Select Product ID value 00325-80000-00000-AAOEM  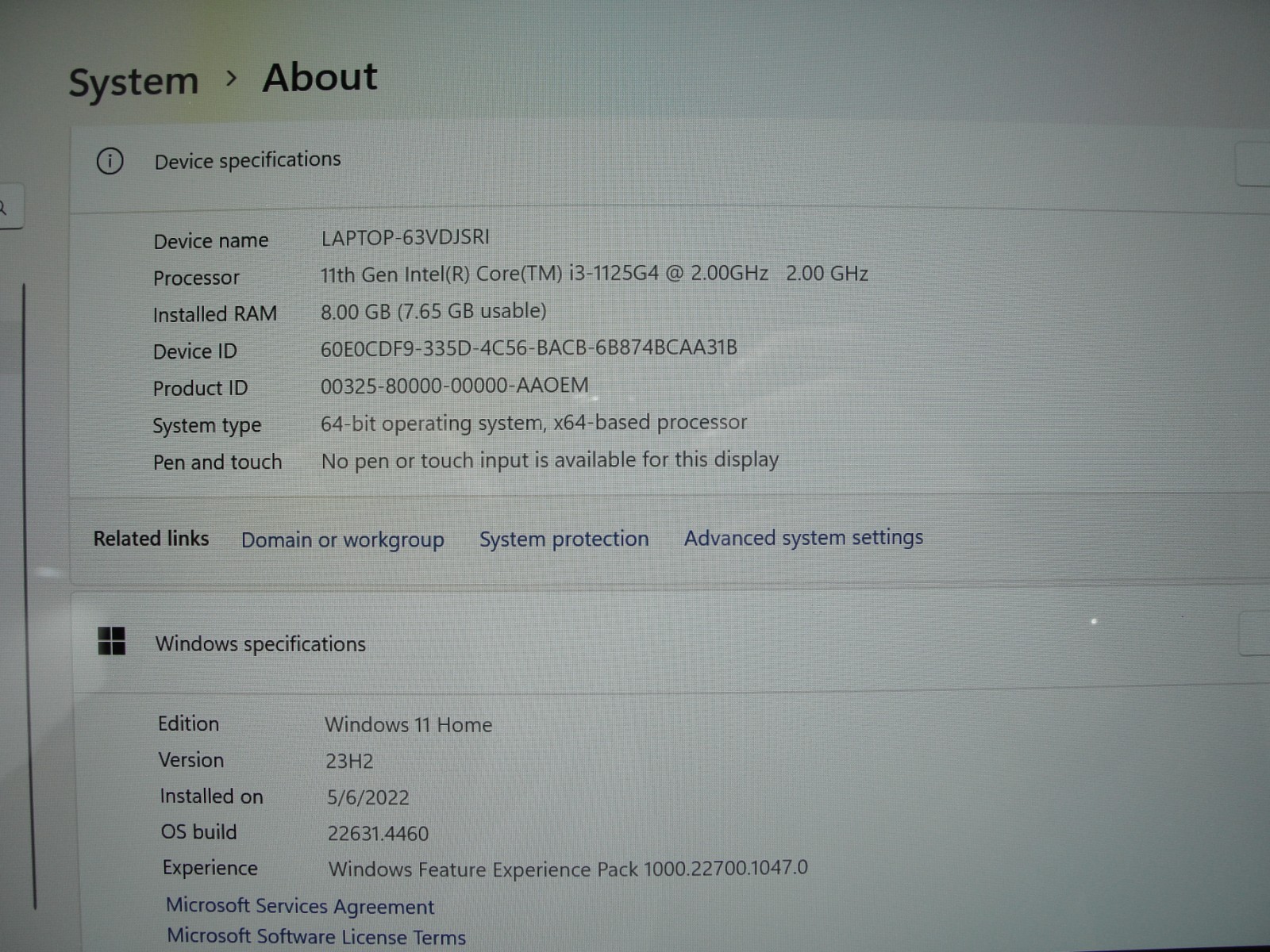[x=455, y=386]
